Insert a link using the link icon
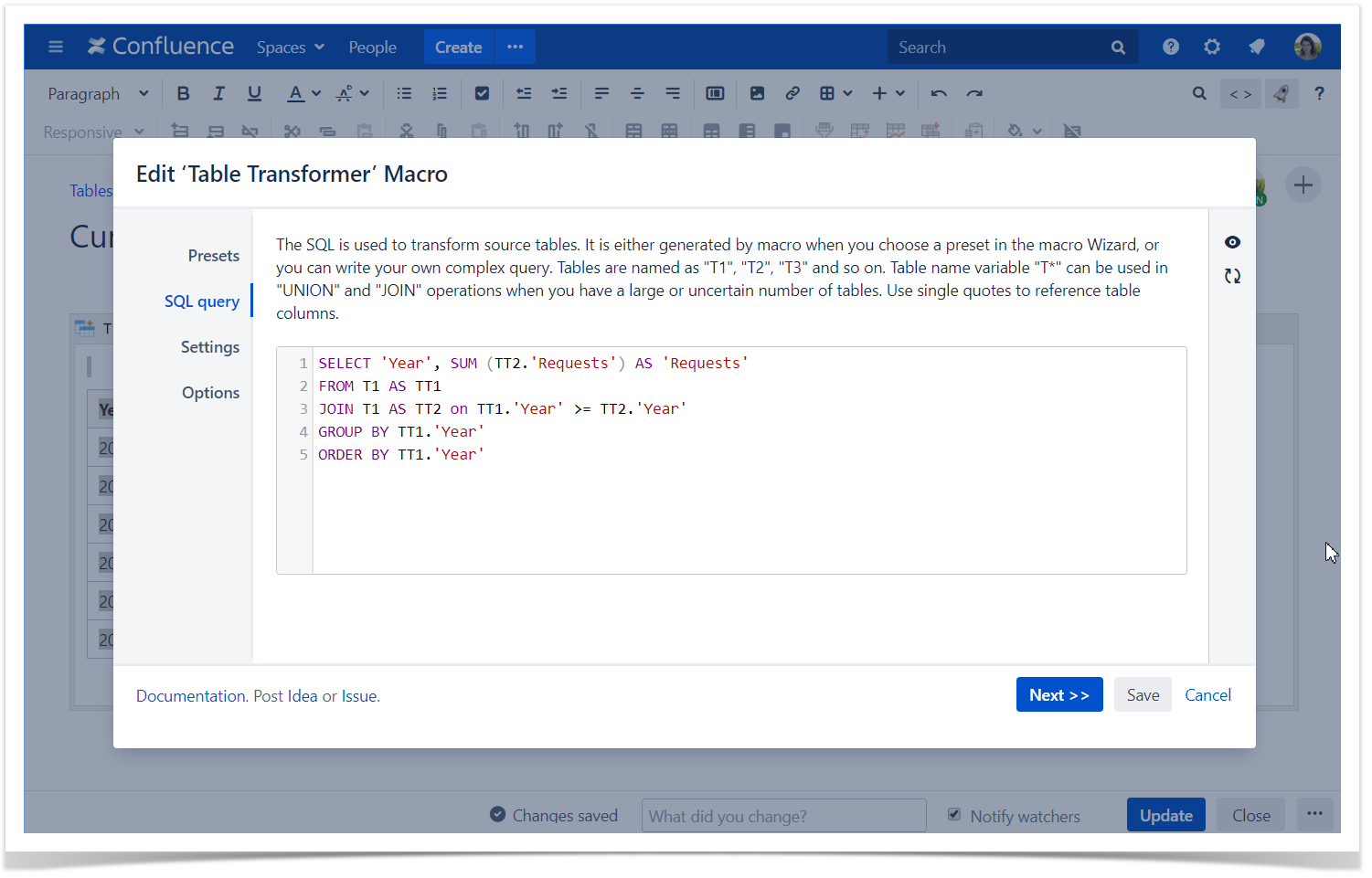The width and height of the screenshot is (1372, 878). (792, 93)
